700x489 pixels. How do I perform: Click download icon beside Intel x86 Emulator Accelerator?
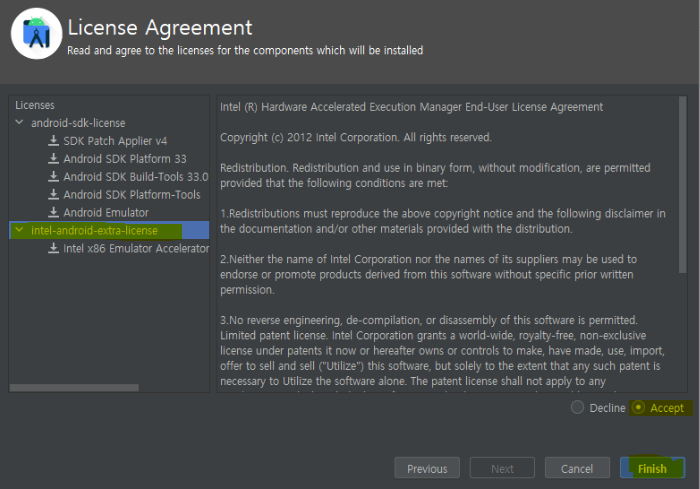[54, 248]
